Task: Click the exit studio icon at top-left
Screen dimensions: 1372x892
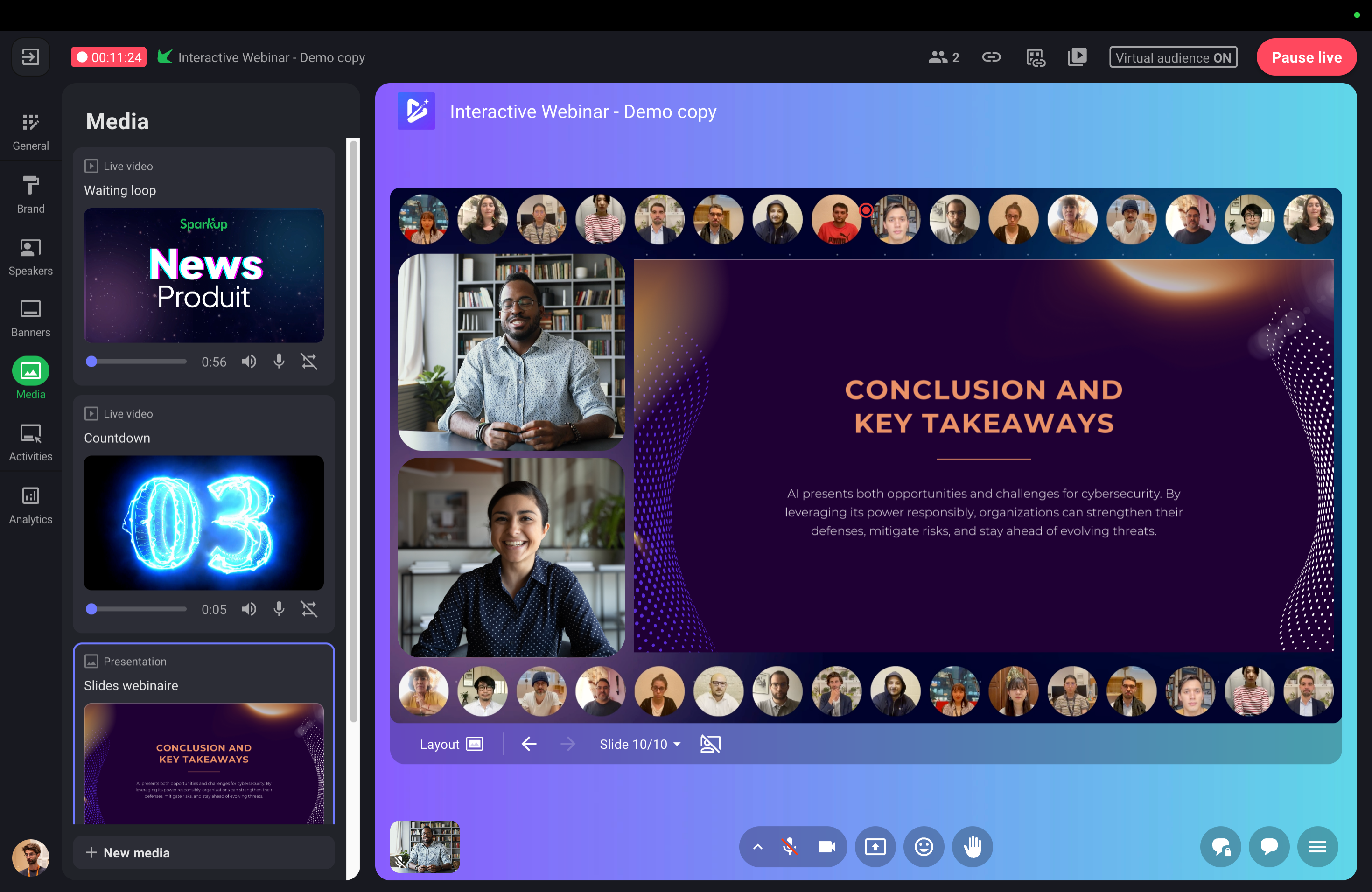Action: (x=30, y=57)
